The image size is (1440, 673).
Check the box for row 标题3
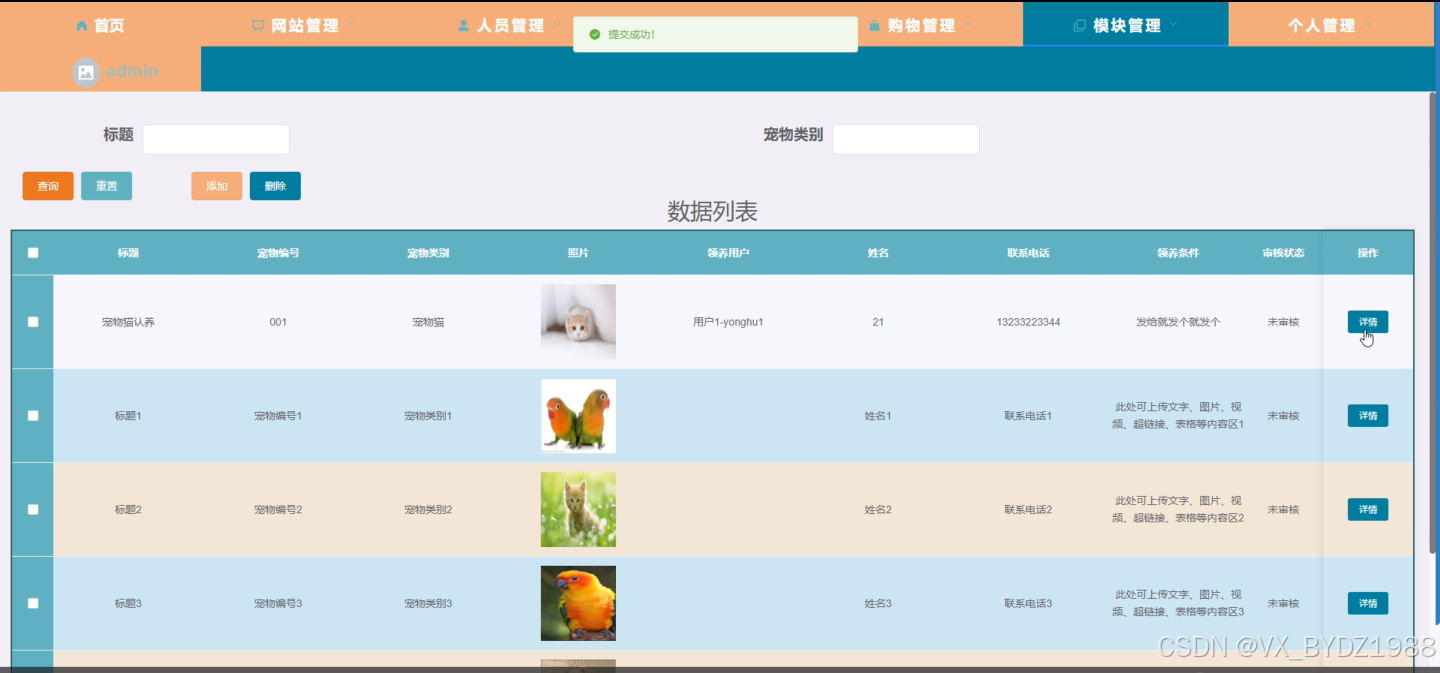[33, 603]
